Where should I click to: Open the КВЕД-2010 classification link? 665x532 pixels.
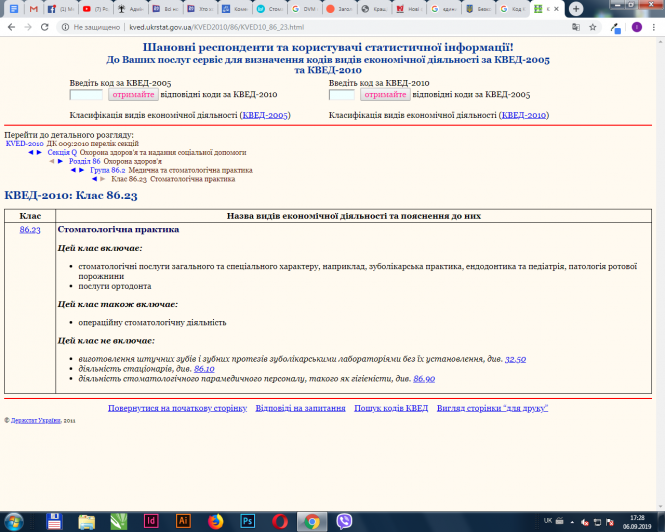(524, 116)
